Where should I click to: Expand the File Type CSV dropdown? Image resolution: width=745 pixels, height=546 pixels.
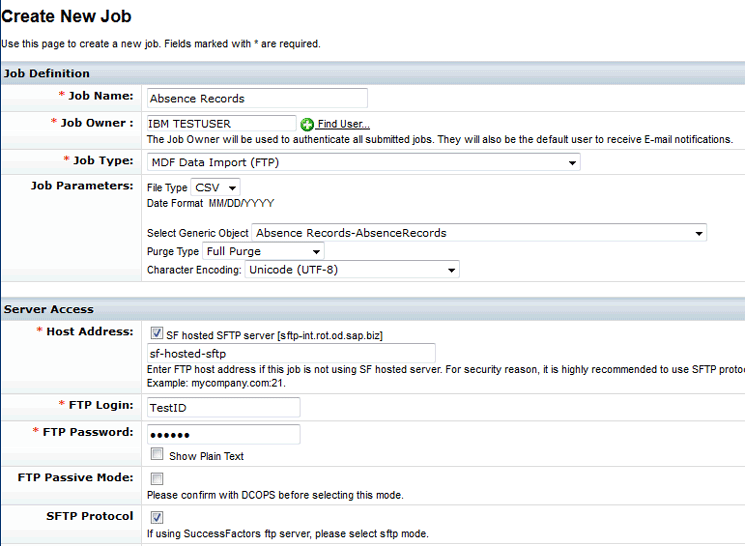pos(215,187)
